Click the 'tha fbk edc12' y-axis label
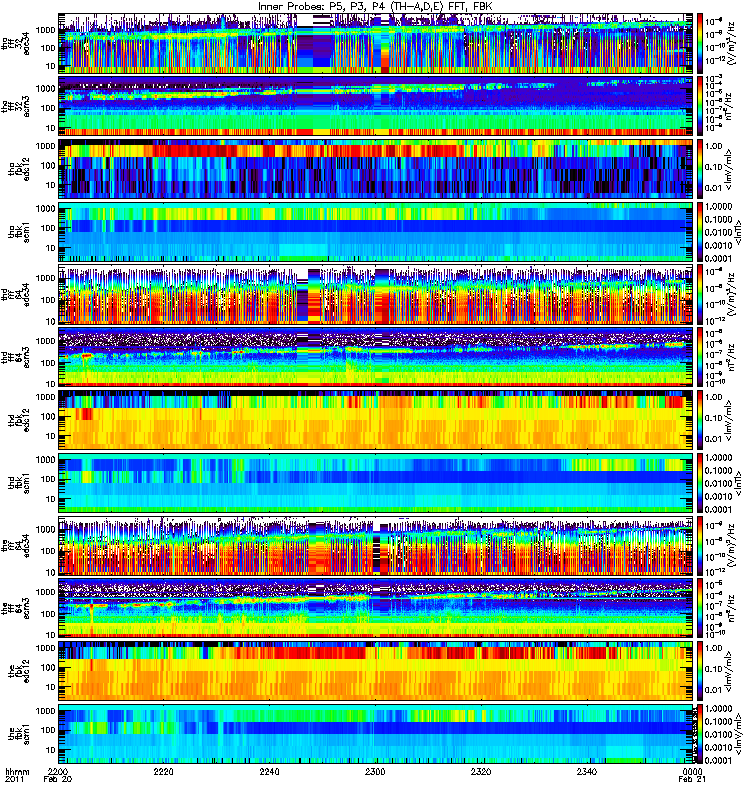Screen dimensions: 750x800 tap(18, 169)
